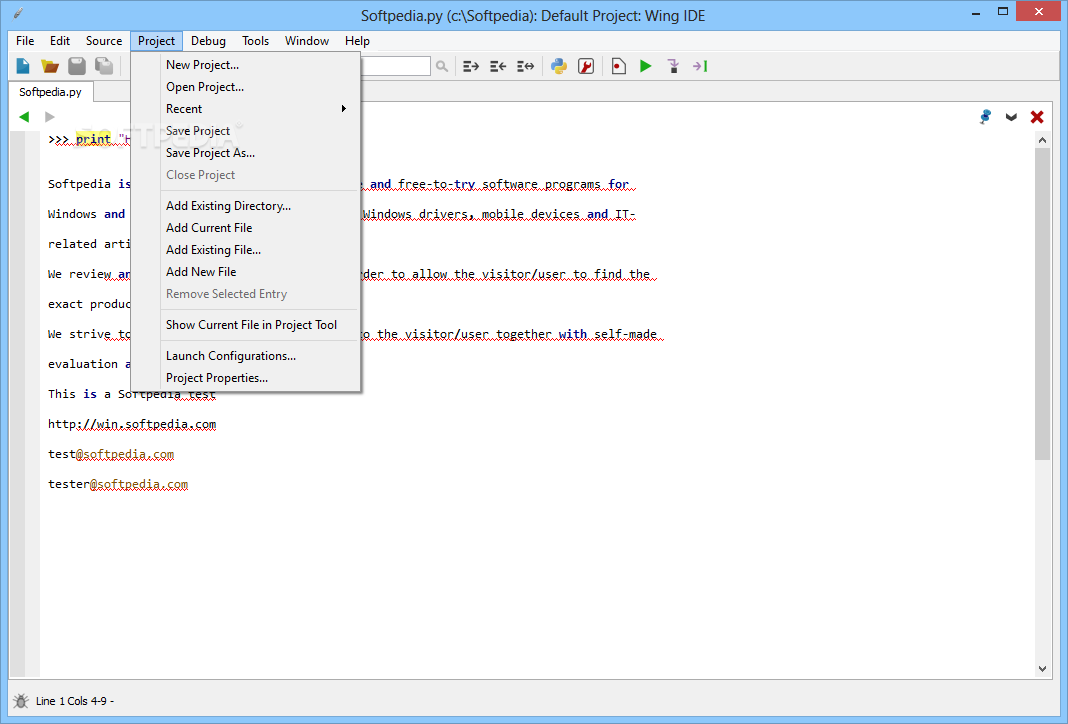Close the open Project menu
The width and height of the screenshot is (1068, 724).
(x=157, y=41)
